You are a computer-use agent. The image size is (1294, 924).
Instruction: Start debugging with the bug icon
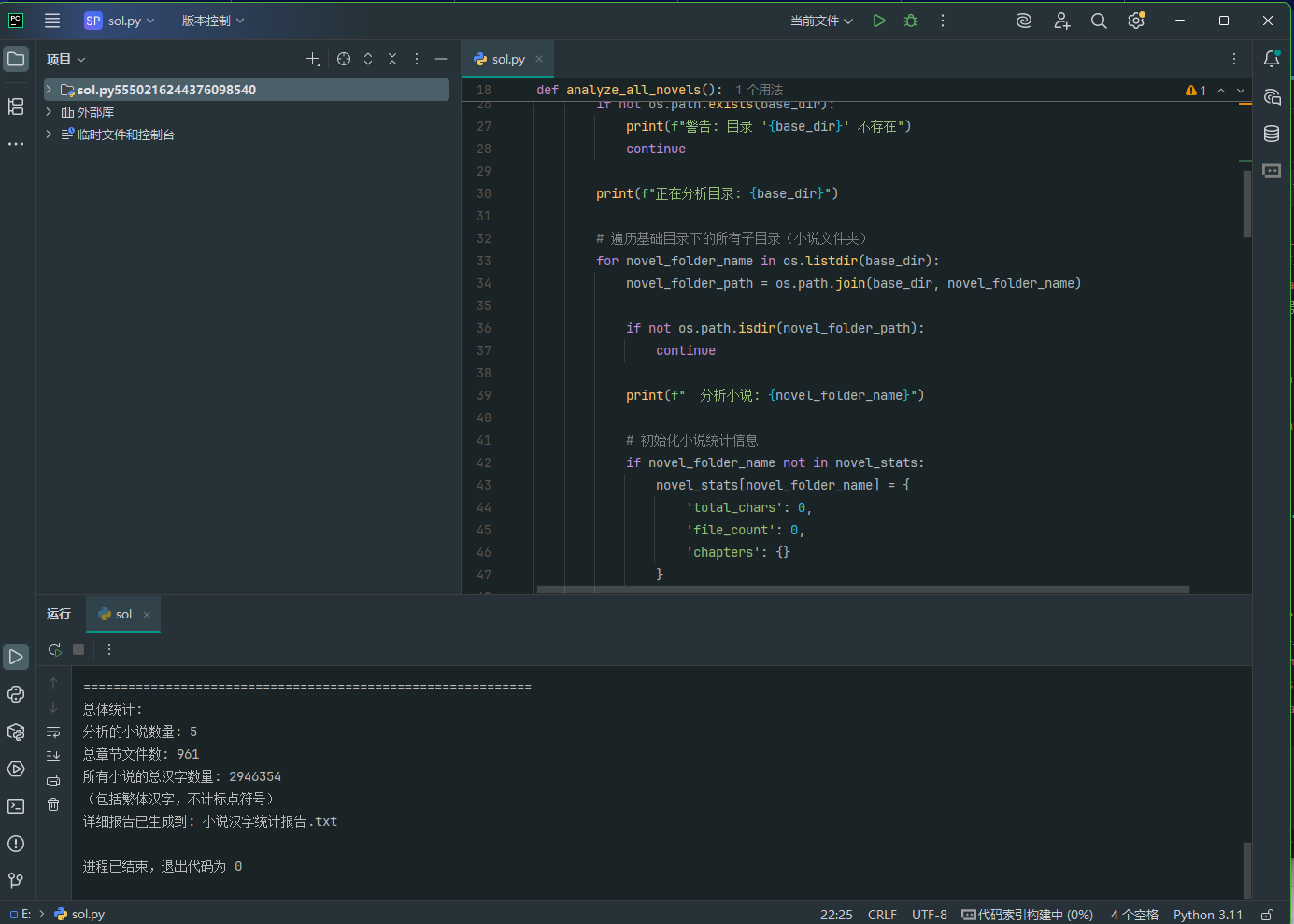tap(911, 21)
